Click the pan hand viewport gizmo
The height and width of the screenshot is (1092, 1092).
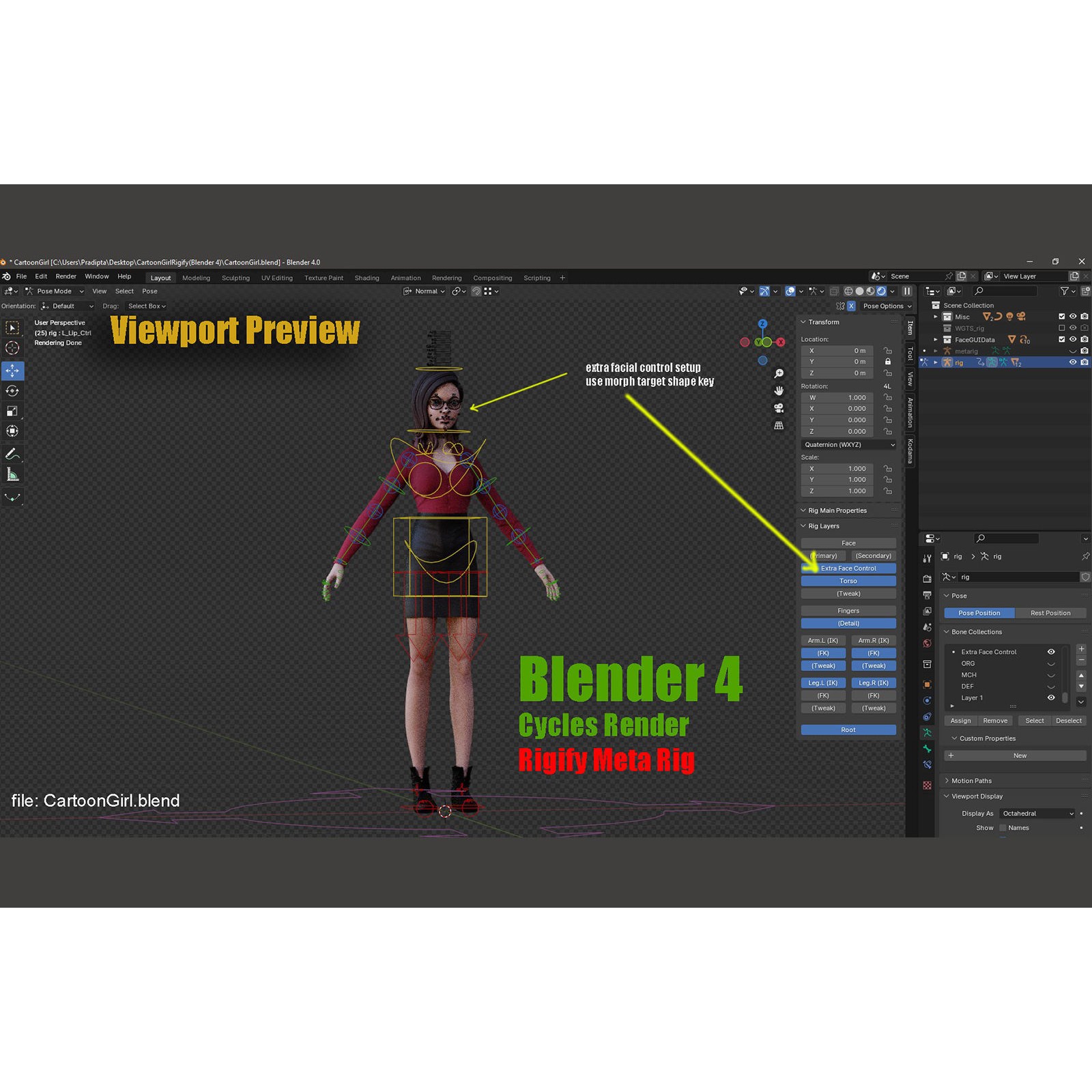tap(779, 390)
